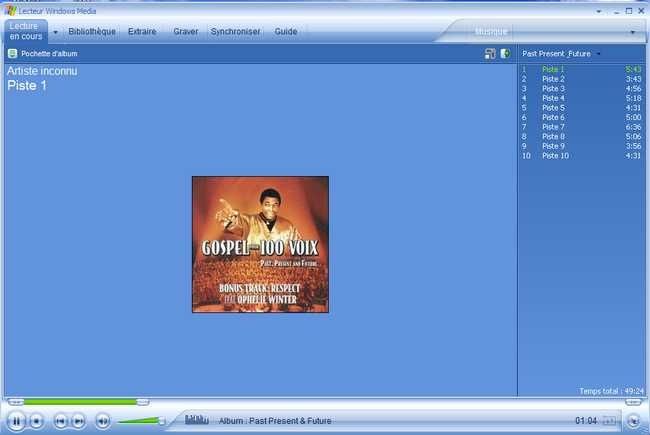
Task: Select Piste 10 in the playlist
Action: [582, 156]
